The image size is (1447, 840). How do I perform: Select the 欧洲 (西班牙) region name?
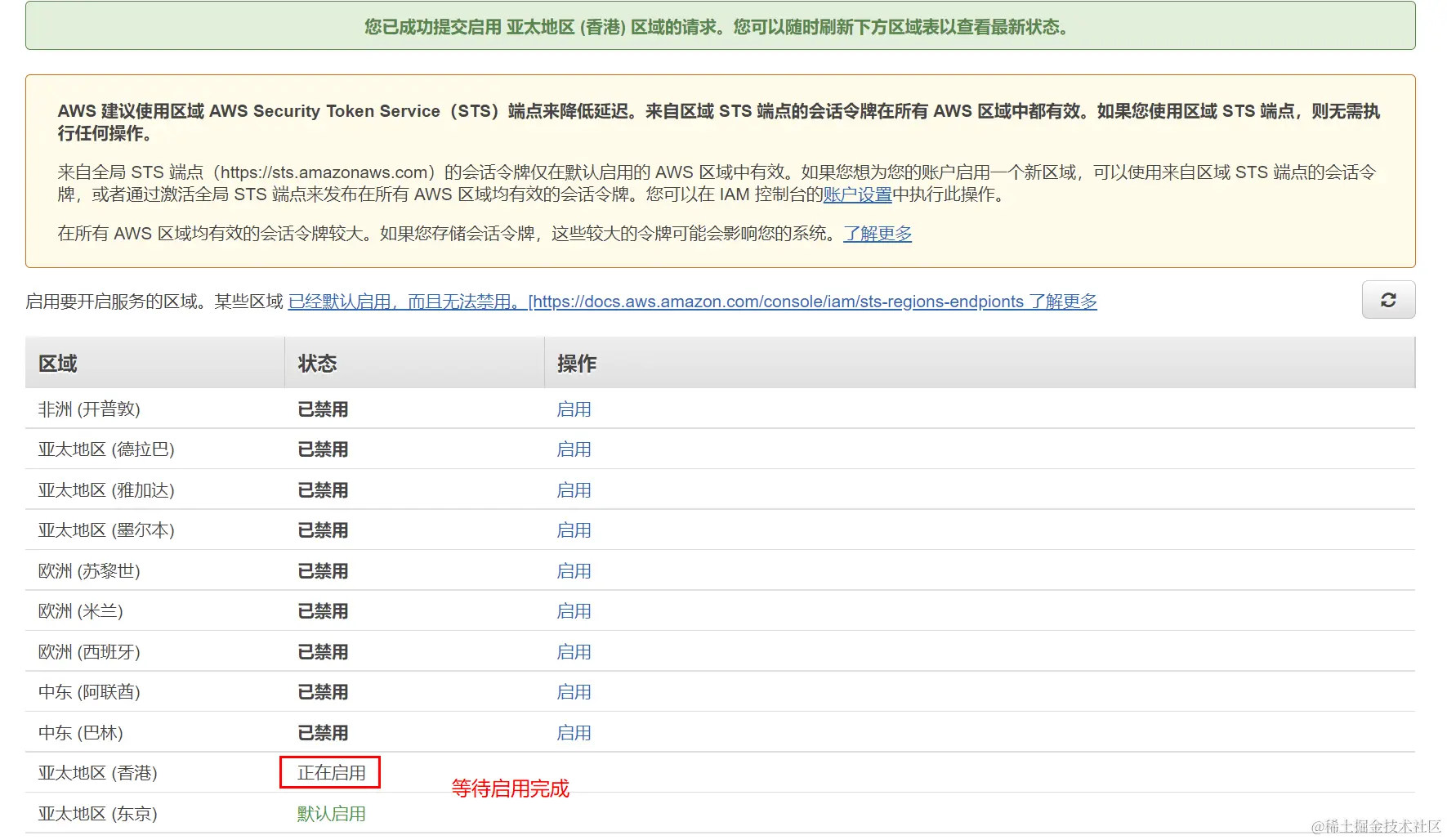click(x=89, y=652)
